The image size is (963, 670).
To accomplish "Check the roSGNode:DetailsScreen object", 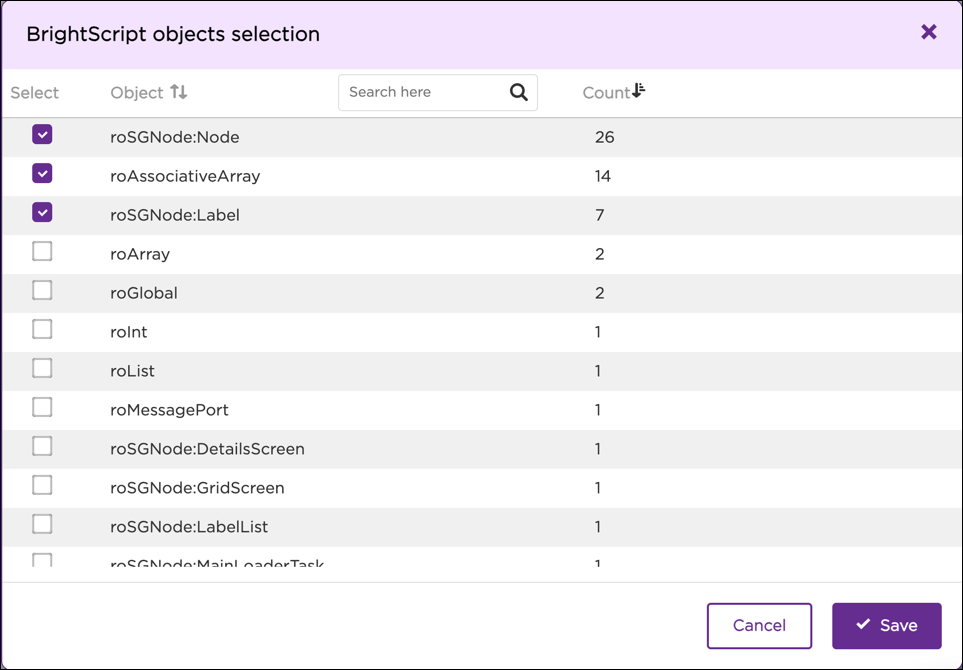I will 41,446.
